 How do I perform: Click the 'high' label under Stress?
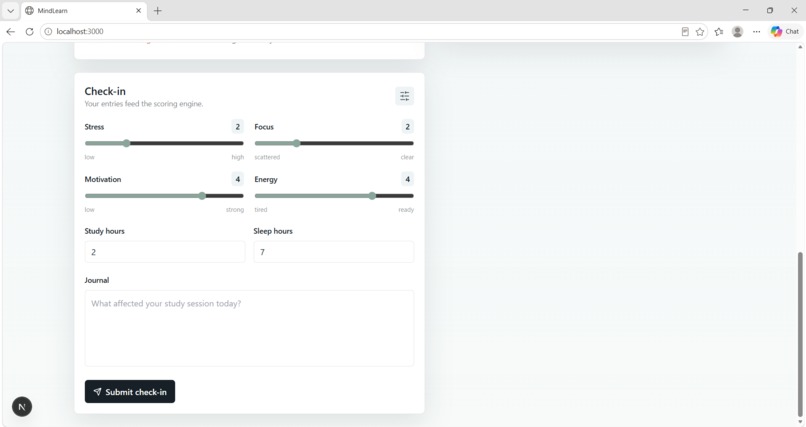tap(237, 157)
